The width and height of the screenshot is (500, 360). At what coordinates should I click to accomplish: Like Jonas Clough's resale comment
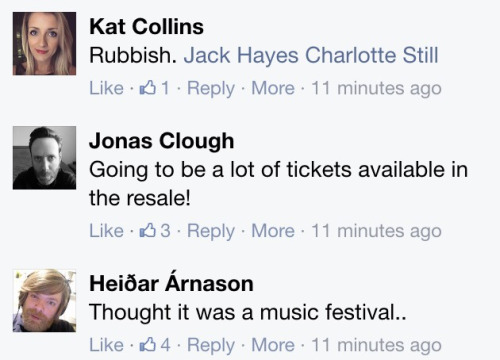click(106, 231)
